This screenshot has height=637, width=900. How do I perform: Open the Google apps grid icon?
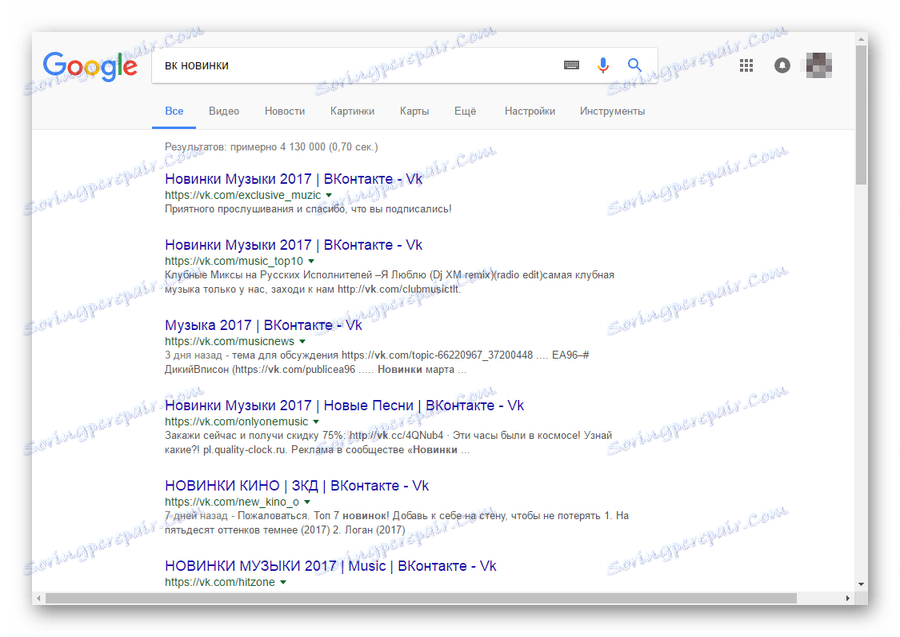pyautogui.click(x=745, y=64)
